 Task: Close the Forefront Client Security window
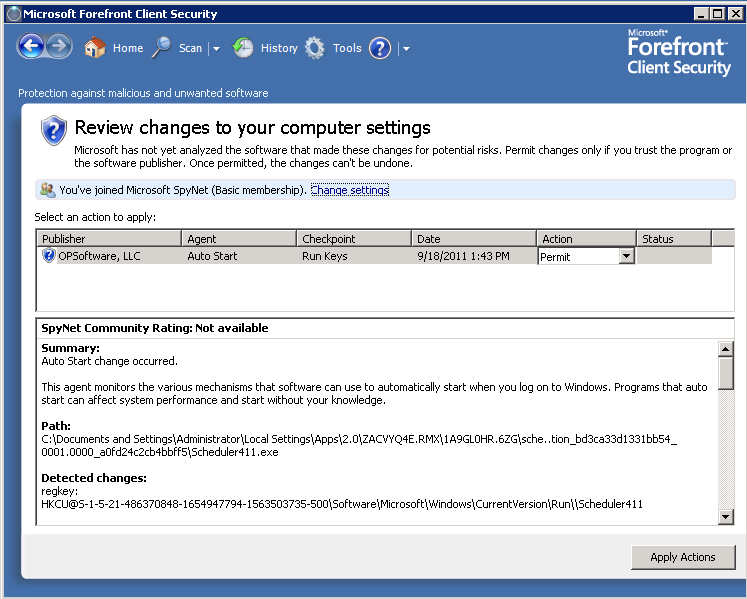point(735,14)
